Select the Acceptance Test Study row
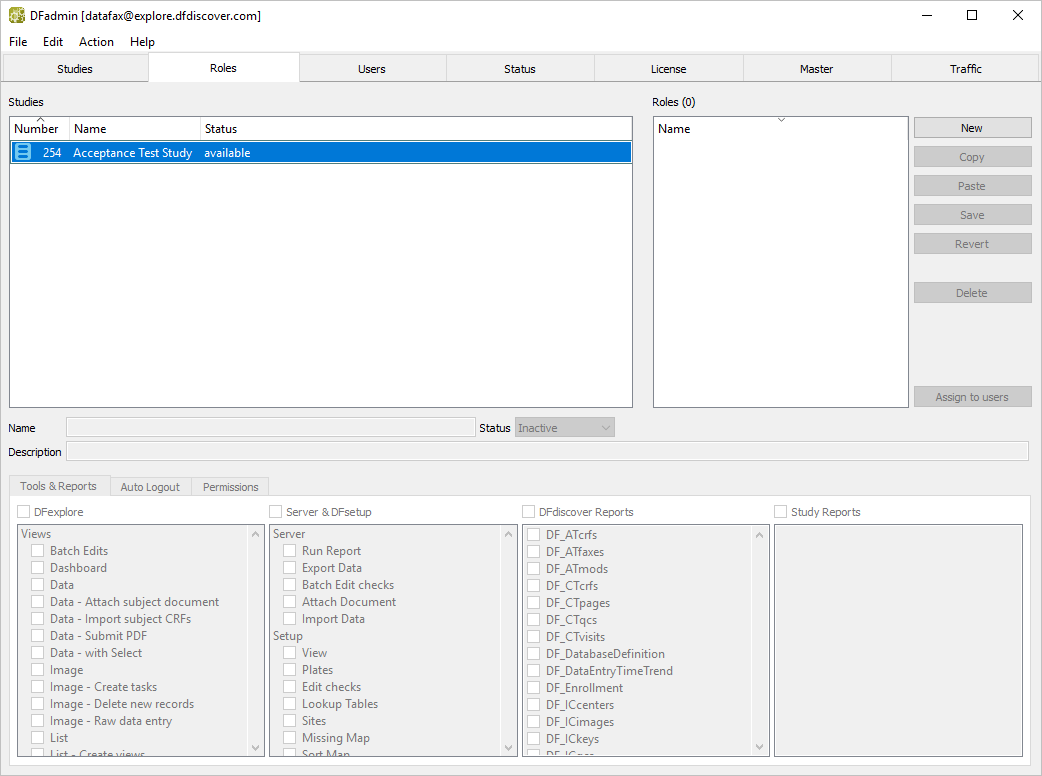This screenshot has height=776, width=1042. [x=320, y=153]
